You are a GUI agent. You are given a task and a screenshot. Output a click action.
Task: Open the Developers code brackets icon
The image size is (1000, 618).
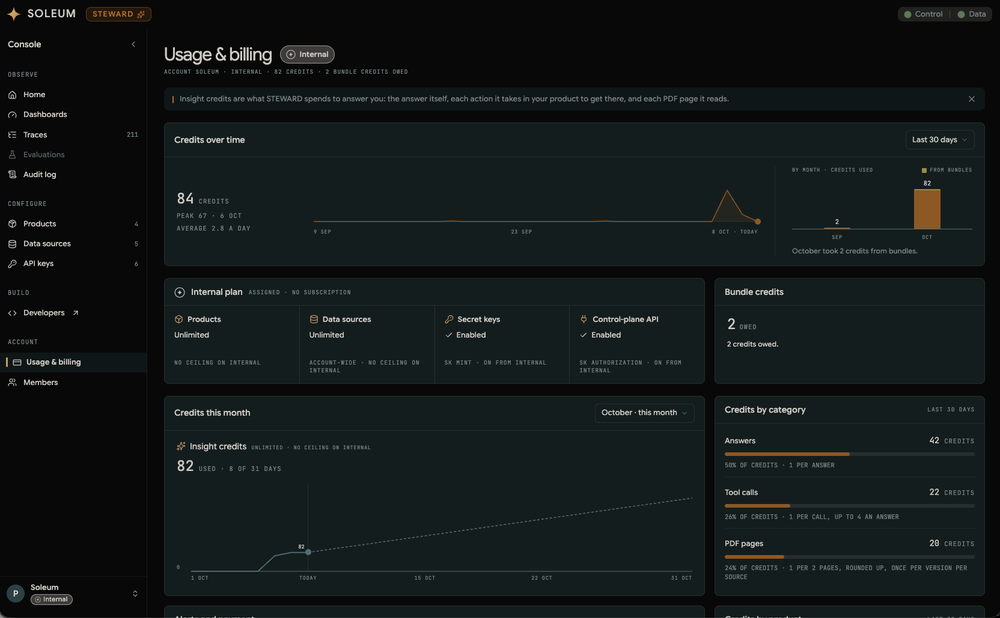12,313
